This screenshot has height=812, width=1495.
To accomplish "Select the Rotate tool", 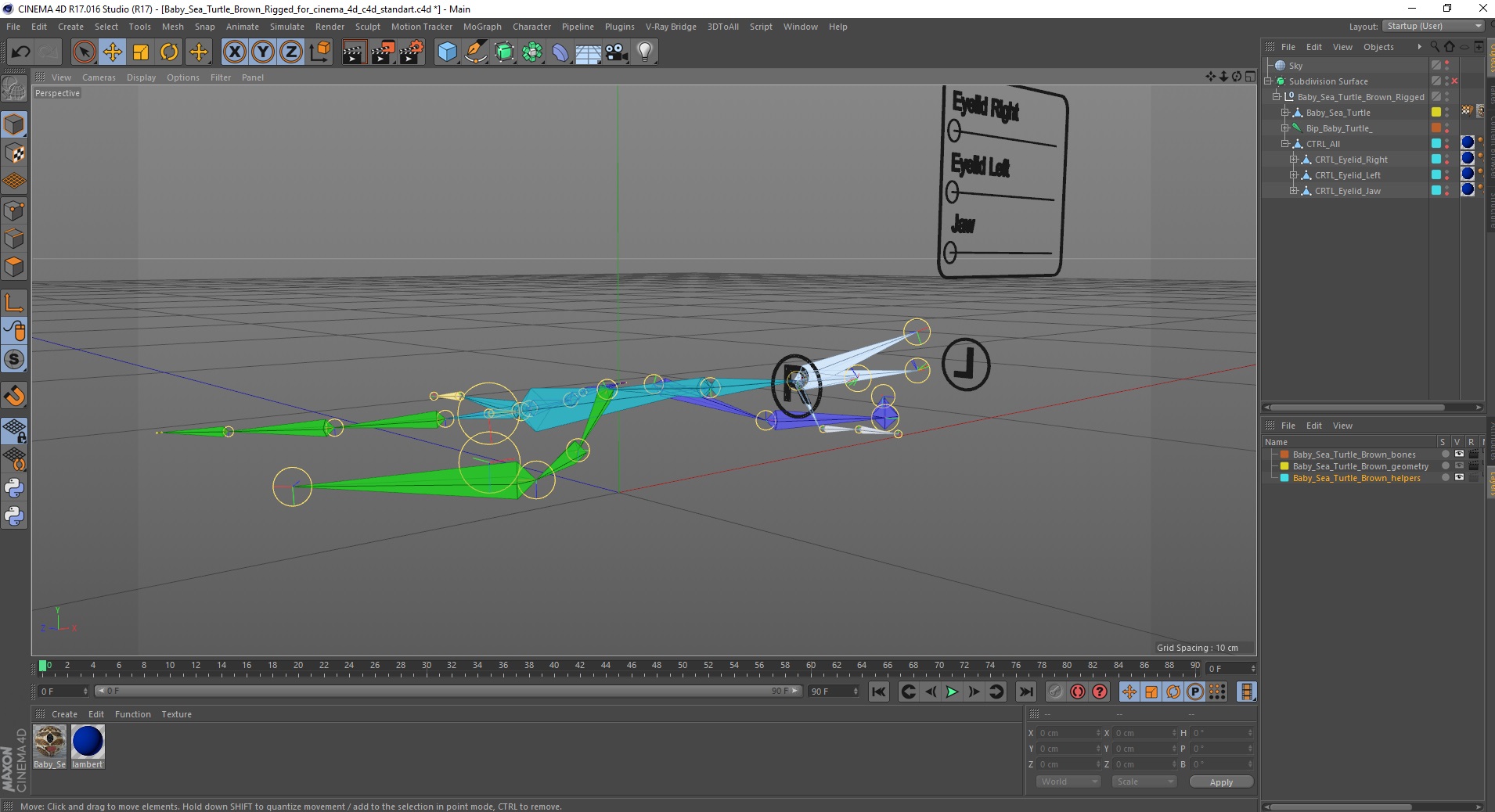I will (169, 52).
